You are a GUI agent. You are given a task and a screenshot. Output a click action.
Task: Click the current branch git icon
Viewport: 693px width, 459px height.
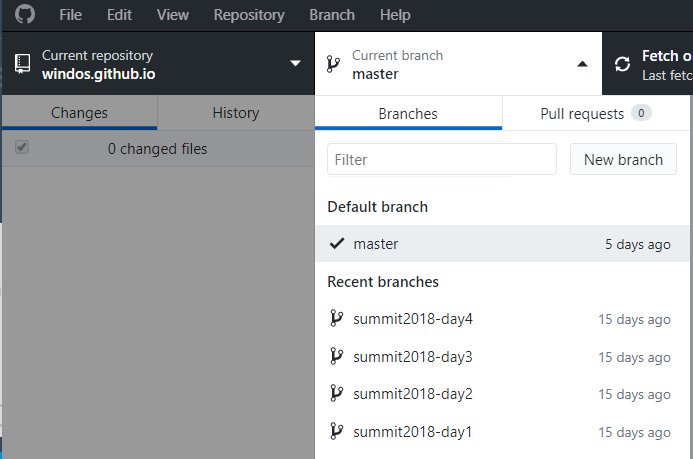click(x=333, y=64)
